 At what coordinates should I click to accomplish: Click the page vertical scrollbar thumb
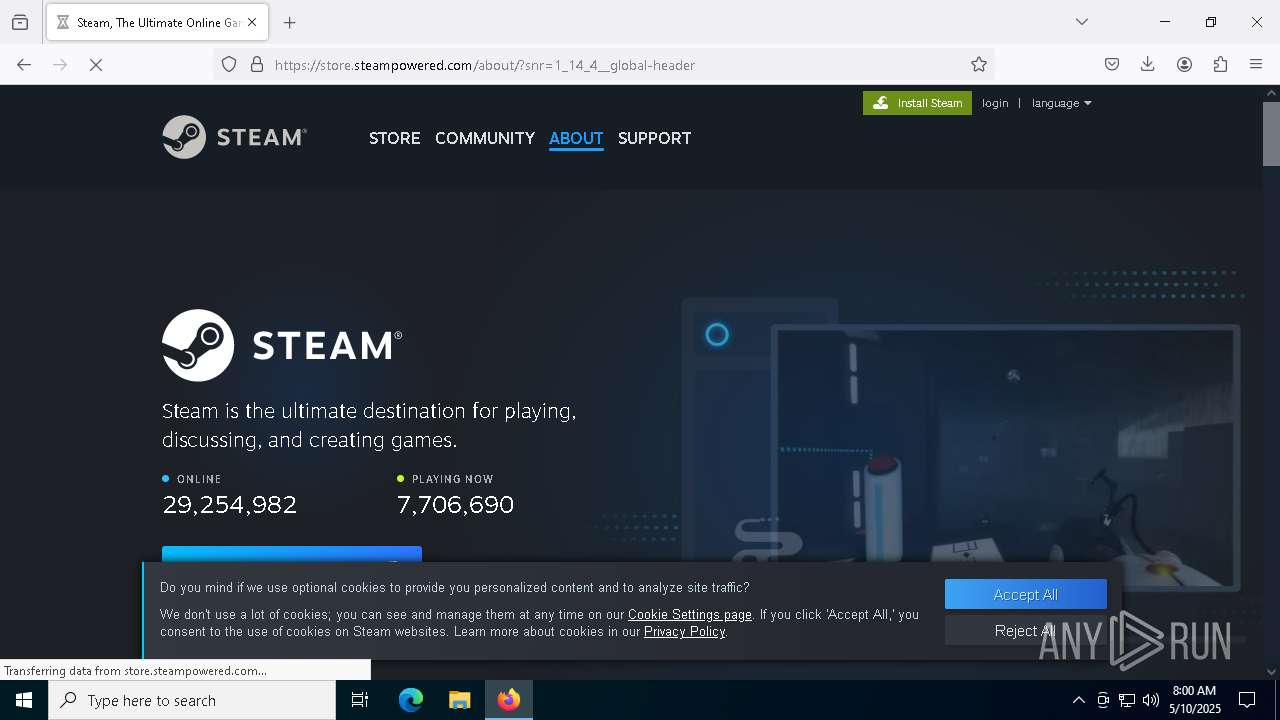coord(1271,133)
